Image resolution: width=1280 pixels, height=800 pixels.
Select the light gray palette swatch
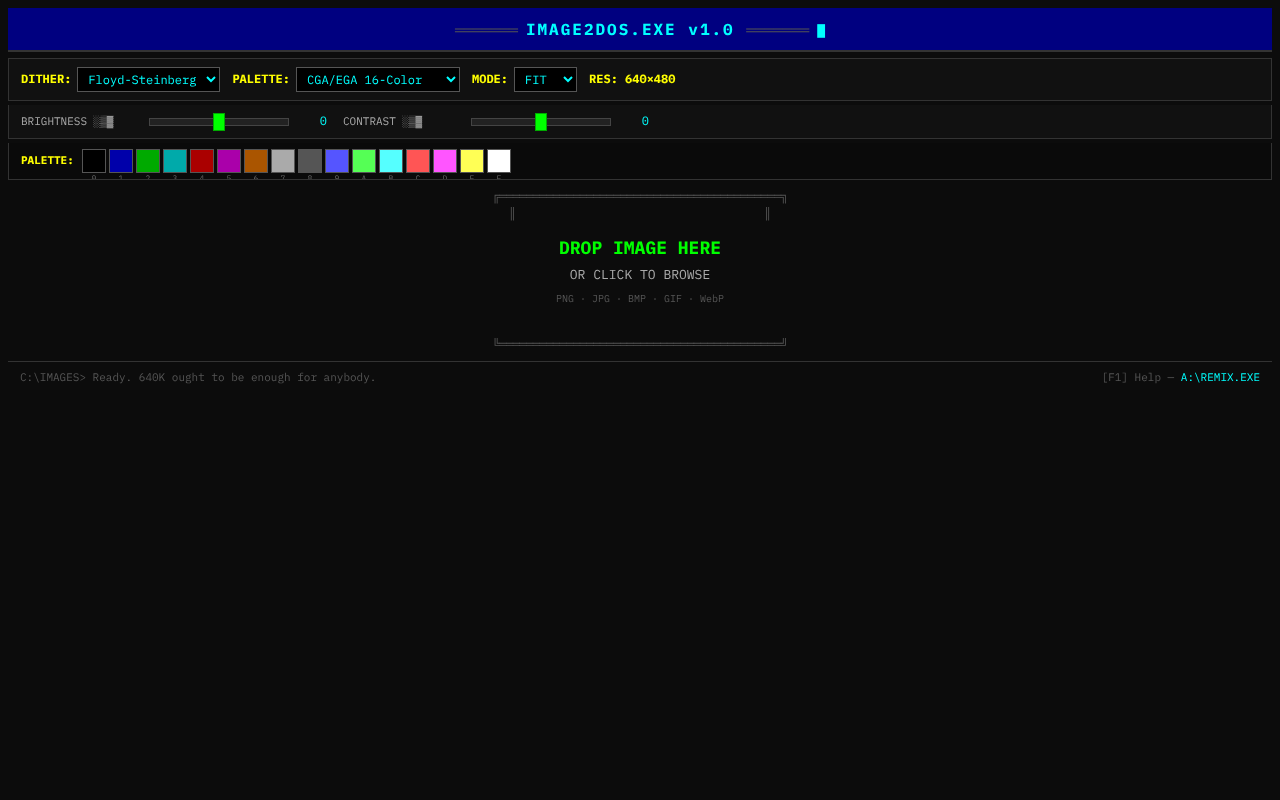pyautogui.click(x=283, y=161)
